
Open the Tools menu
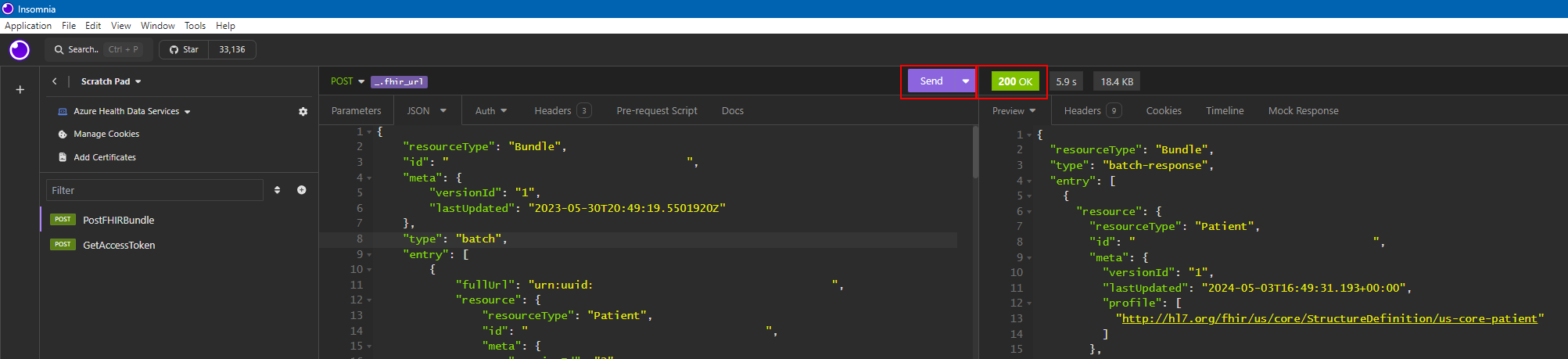pos(195,26)
